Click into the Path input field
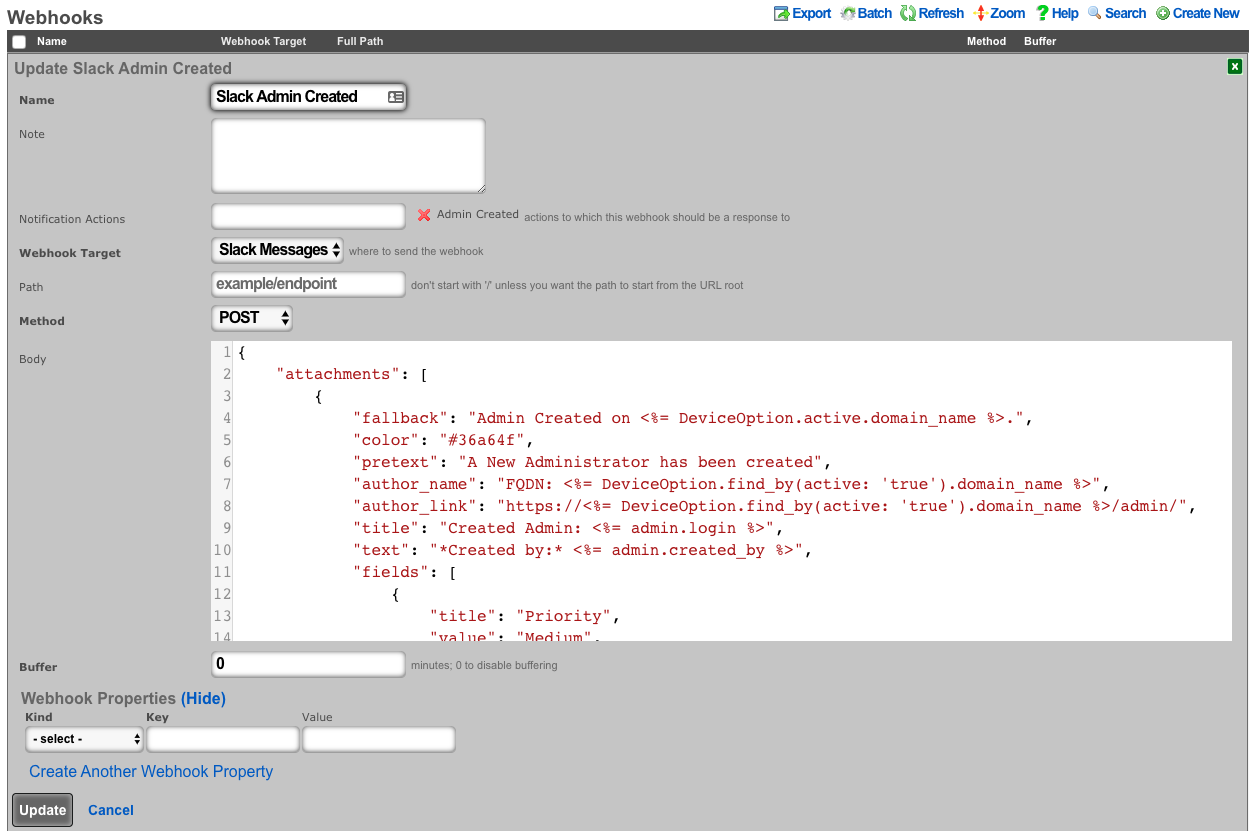 tap(308, 284)
